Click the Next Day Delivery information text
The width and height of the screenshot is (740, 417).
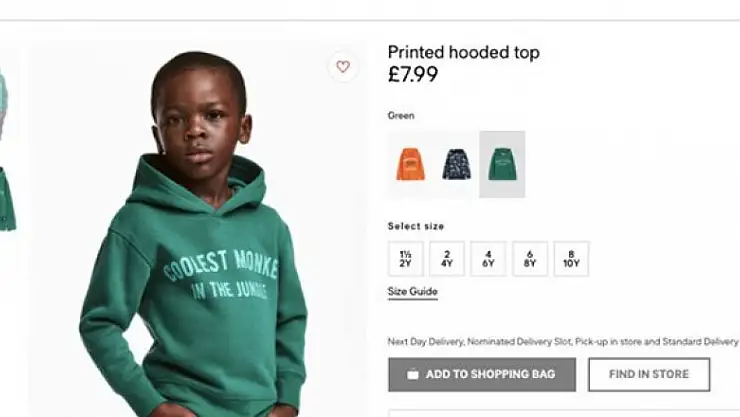point(562,342)
